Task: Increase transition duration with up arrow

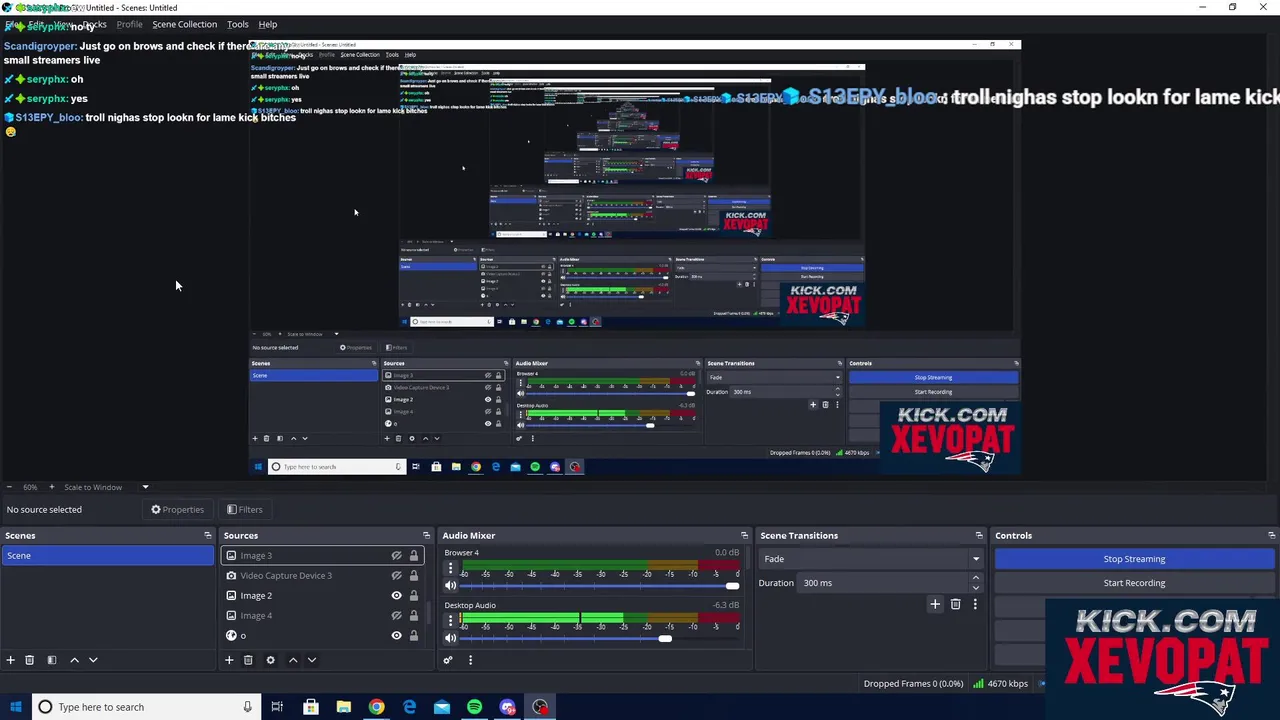Action: tap(976, 578)
